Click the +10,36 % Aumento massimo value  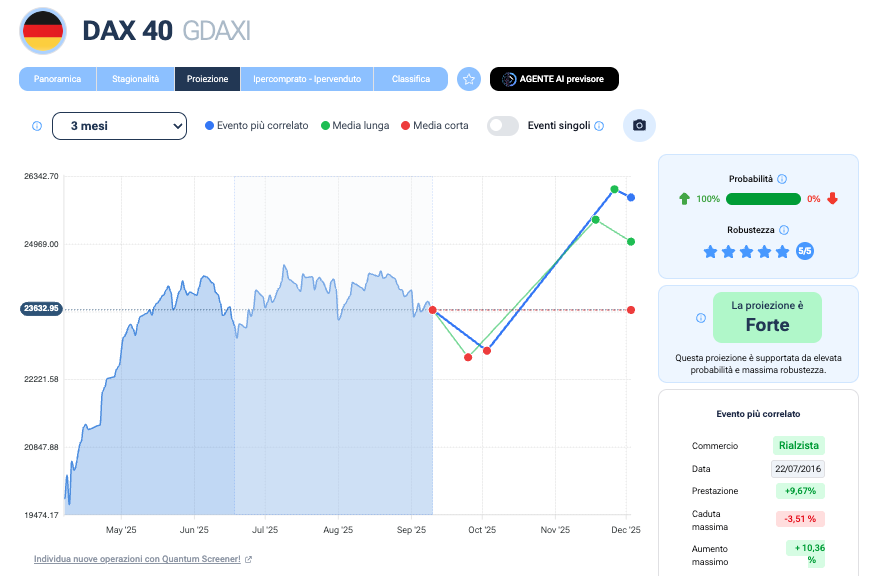tap(806, 554)
